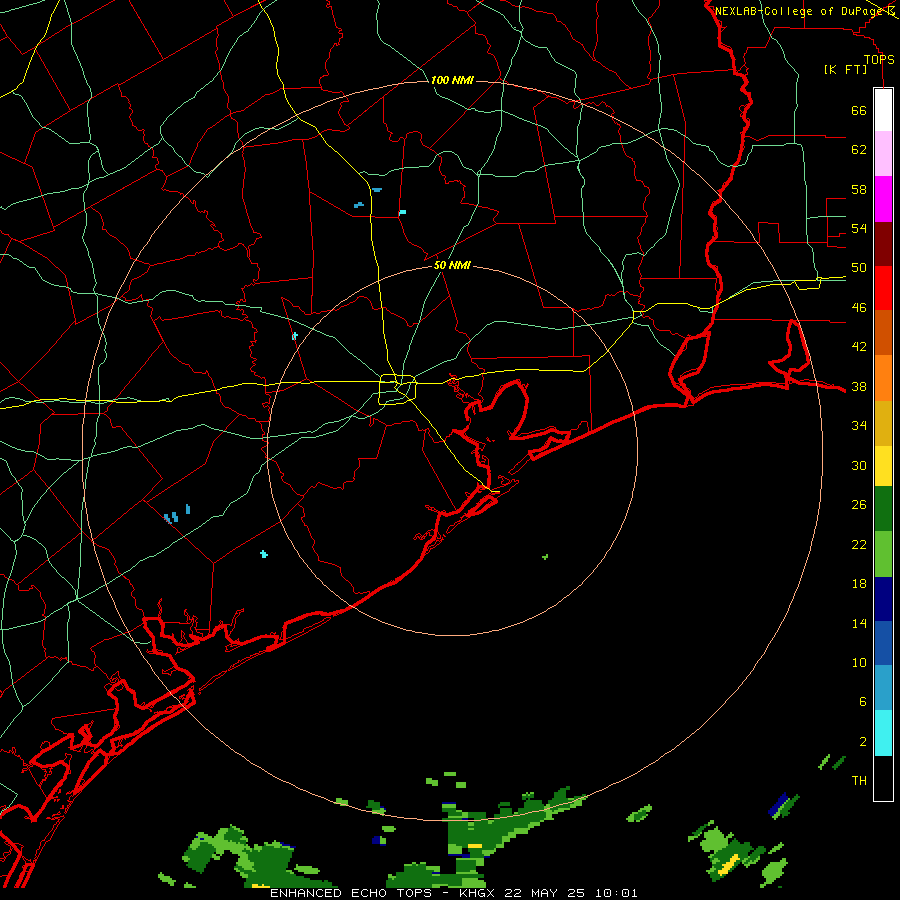Click the lone green echo inside the 50 NMI ring

coord(545,557)
